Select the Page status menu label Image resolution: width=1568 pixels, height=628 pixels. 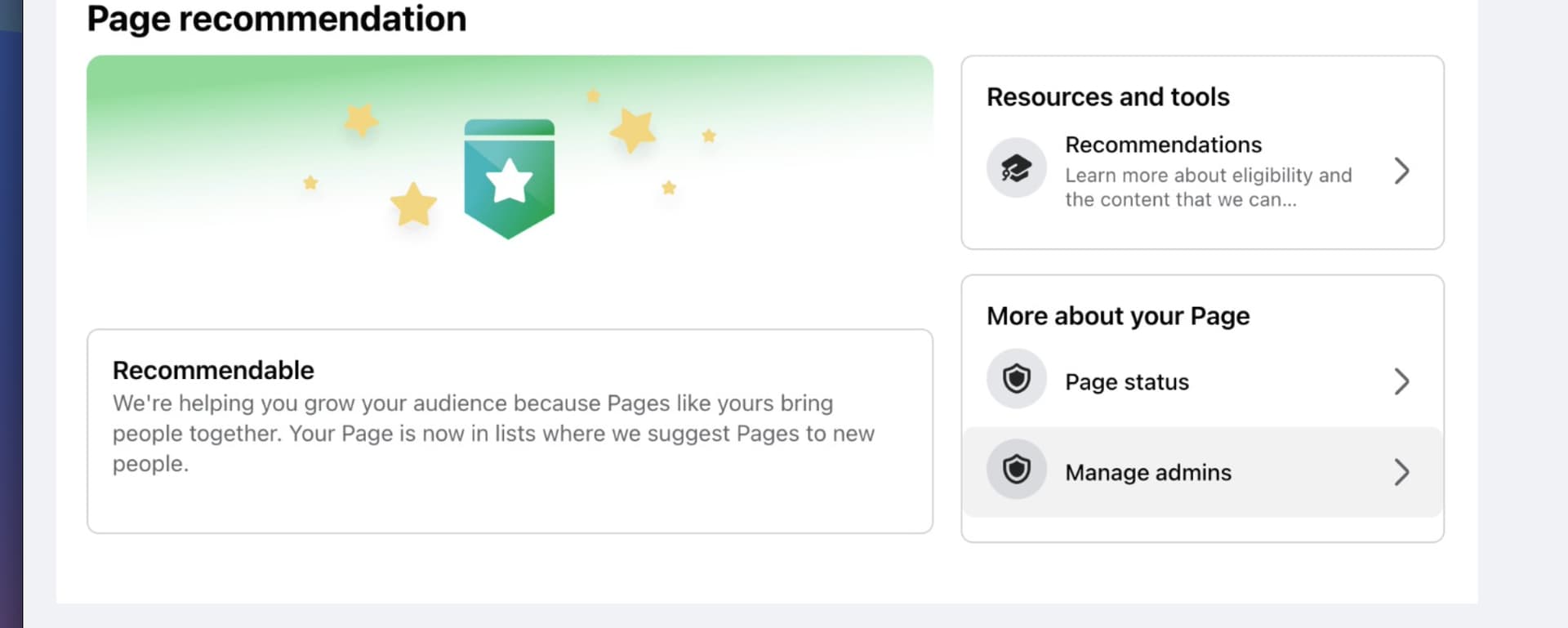pos(1126,382)
